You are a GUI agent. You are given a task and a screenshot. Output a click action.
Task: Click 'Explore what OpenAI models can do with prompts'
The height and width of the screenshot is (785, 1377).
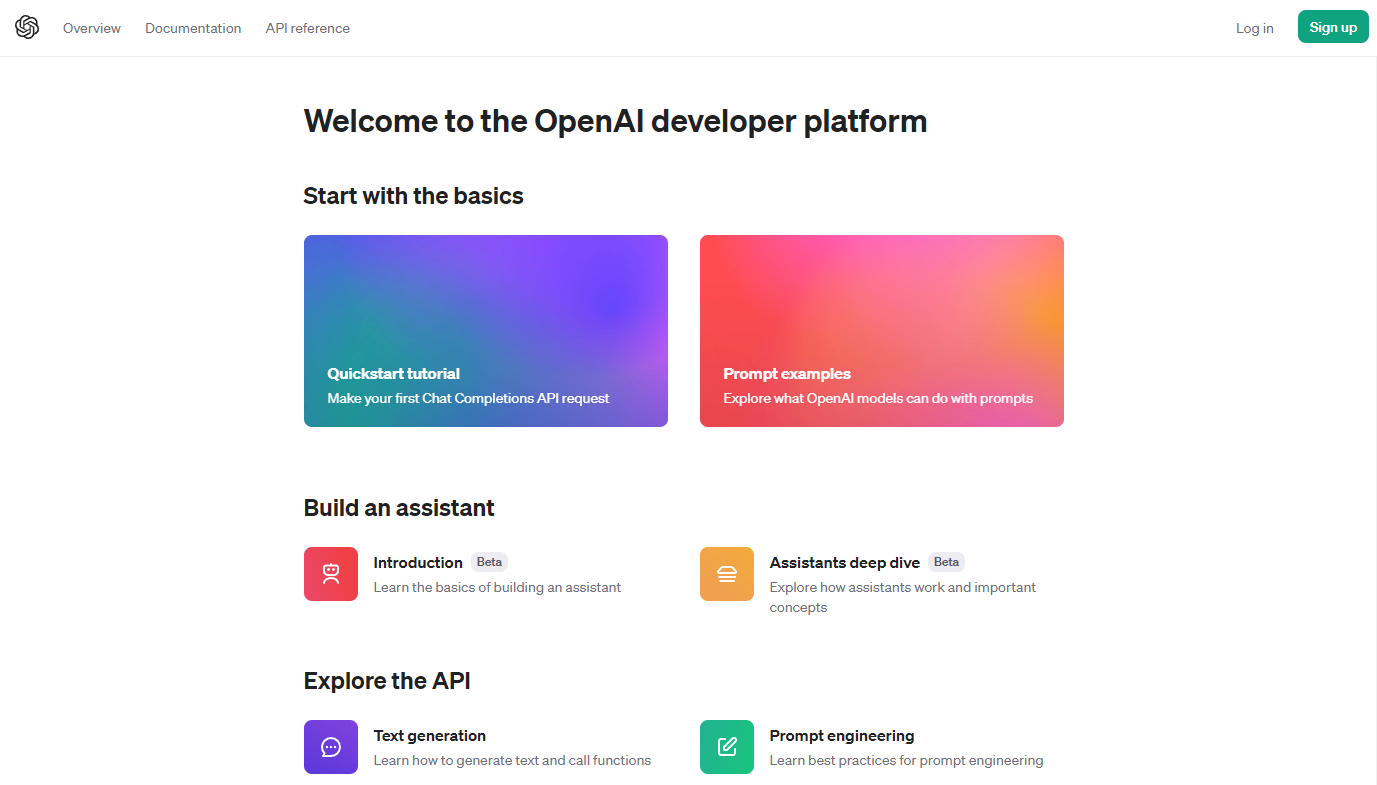coord(878,398)
